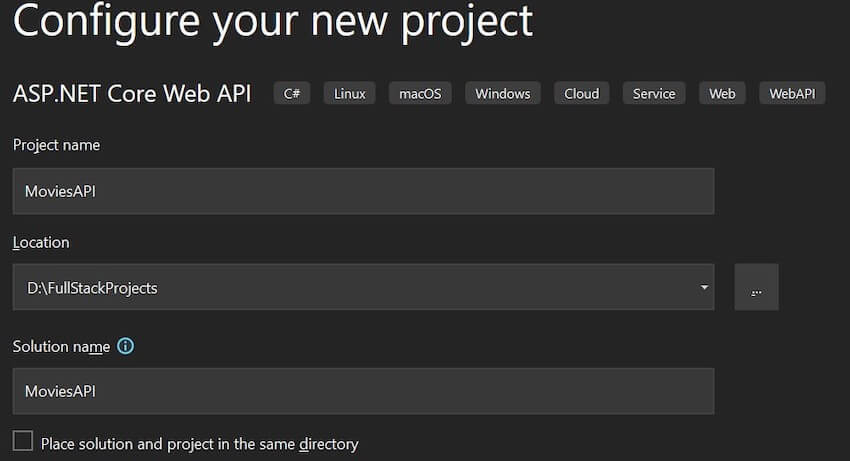Click the ASP.NET Core Web API template title
The height and width of the screenshot is (461, 850).
(x=131, y=94)
